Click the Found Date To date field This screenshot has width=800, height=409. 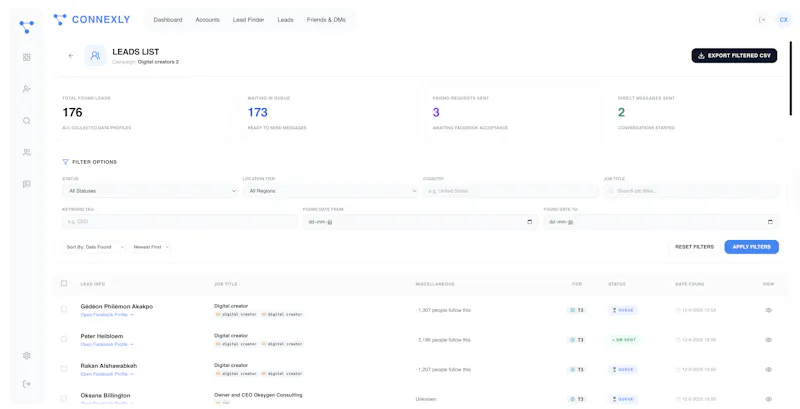pos(661,222)
